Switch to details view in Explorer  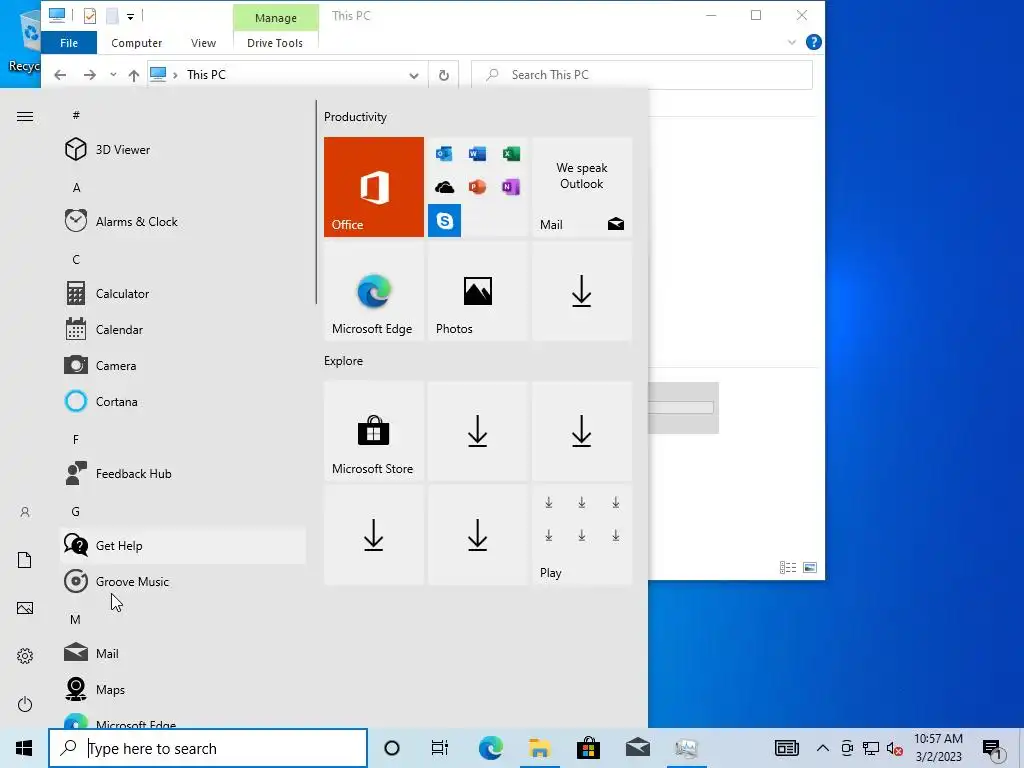coord(788,568)
